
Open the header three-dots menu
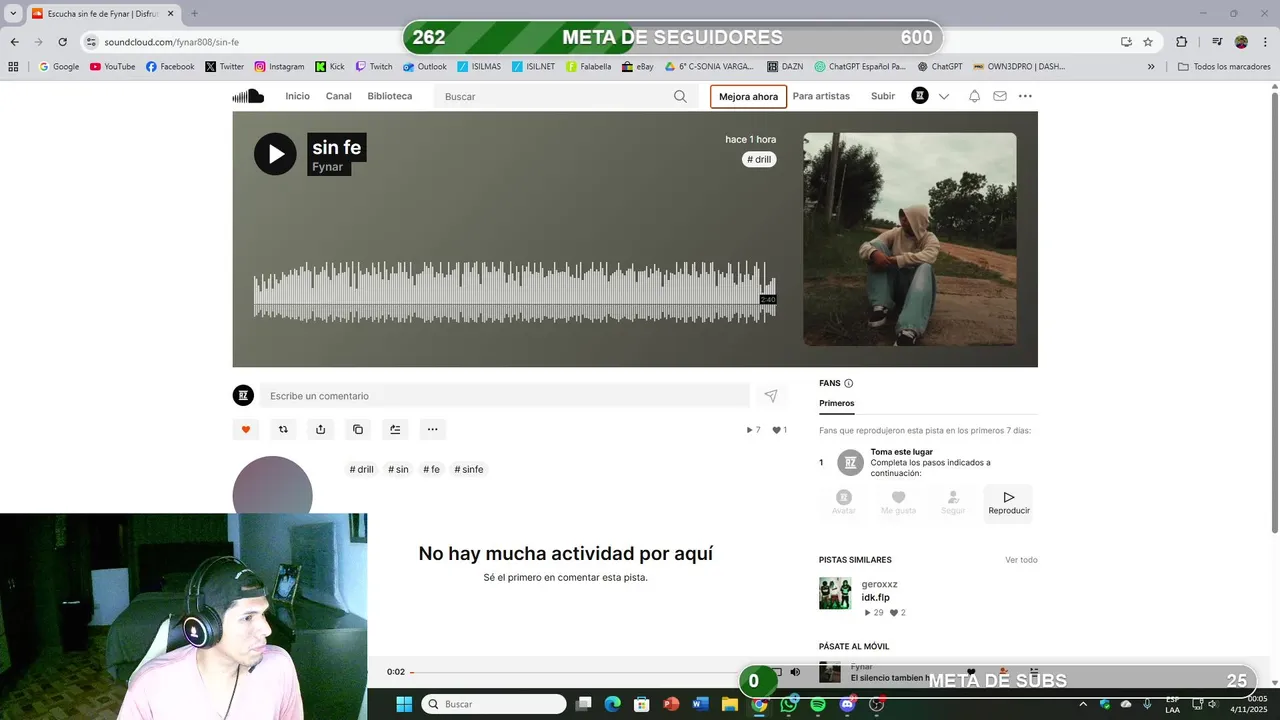(x=1025, y=96)
